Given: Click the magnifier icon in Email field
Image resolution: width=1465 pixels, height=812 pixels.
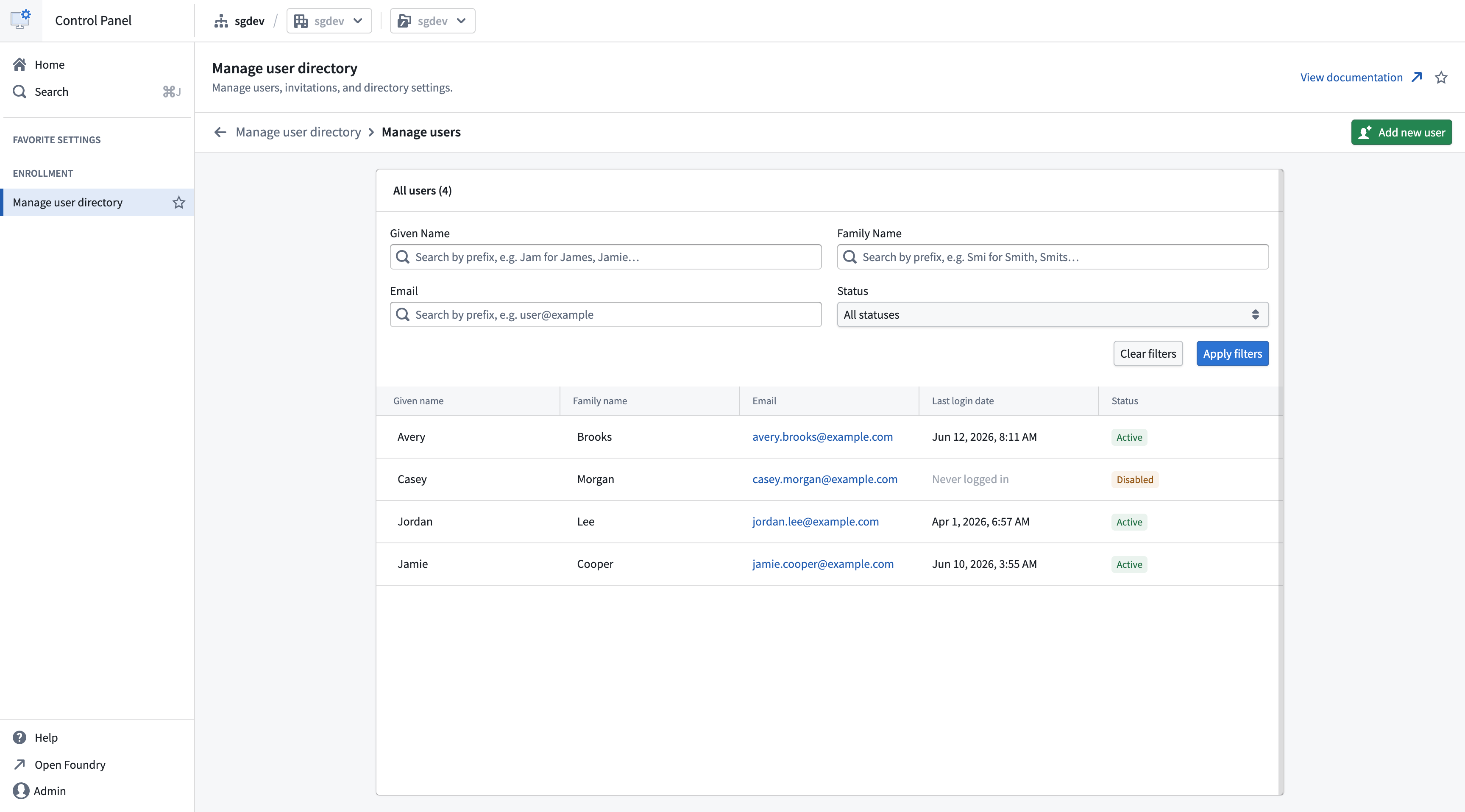Looking at the screenshot, I should 403,314.
